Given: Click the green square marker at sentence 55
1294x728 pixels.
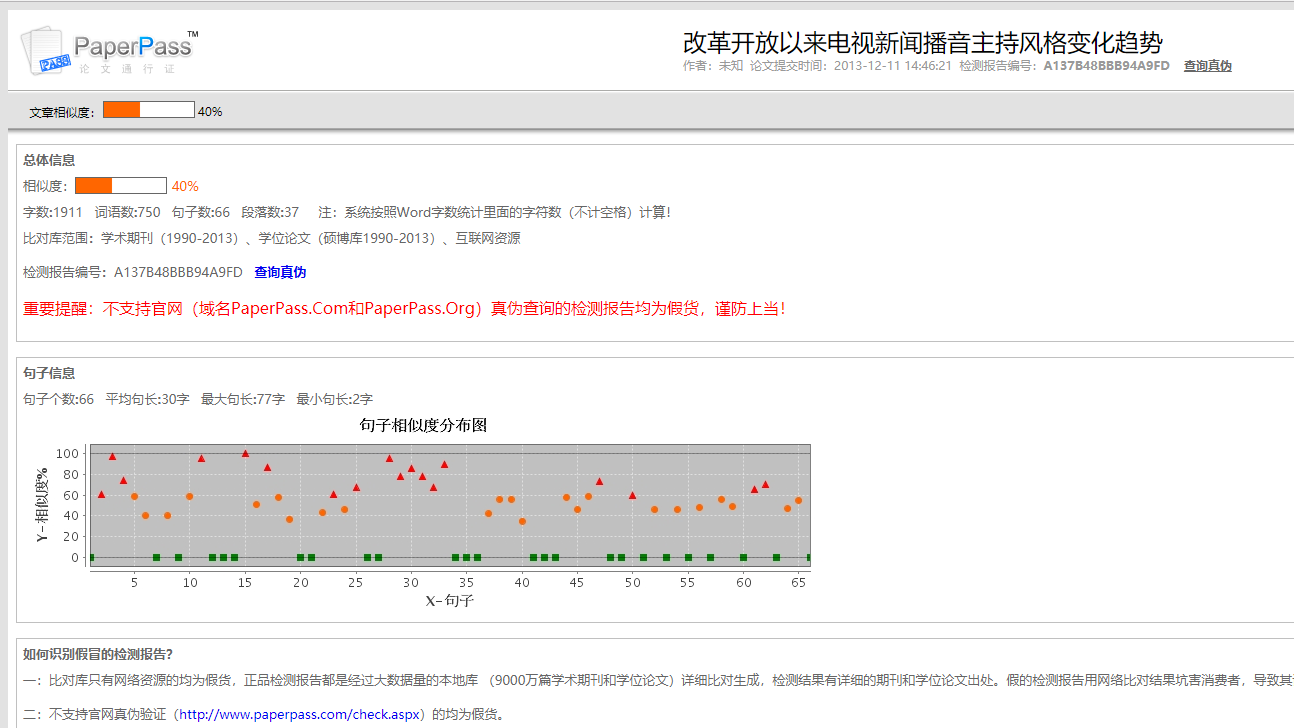Looking at the screenshot, I should click(688, 558).
